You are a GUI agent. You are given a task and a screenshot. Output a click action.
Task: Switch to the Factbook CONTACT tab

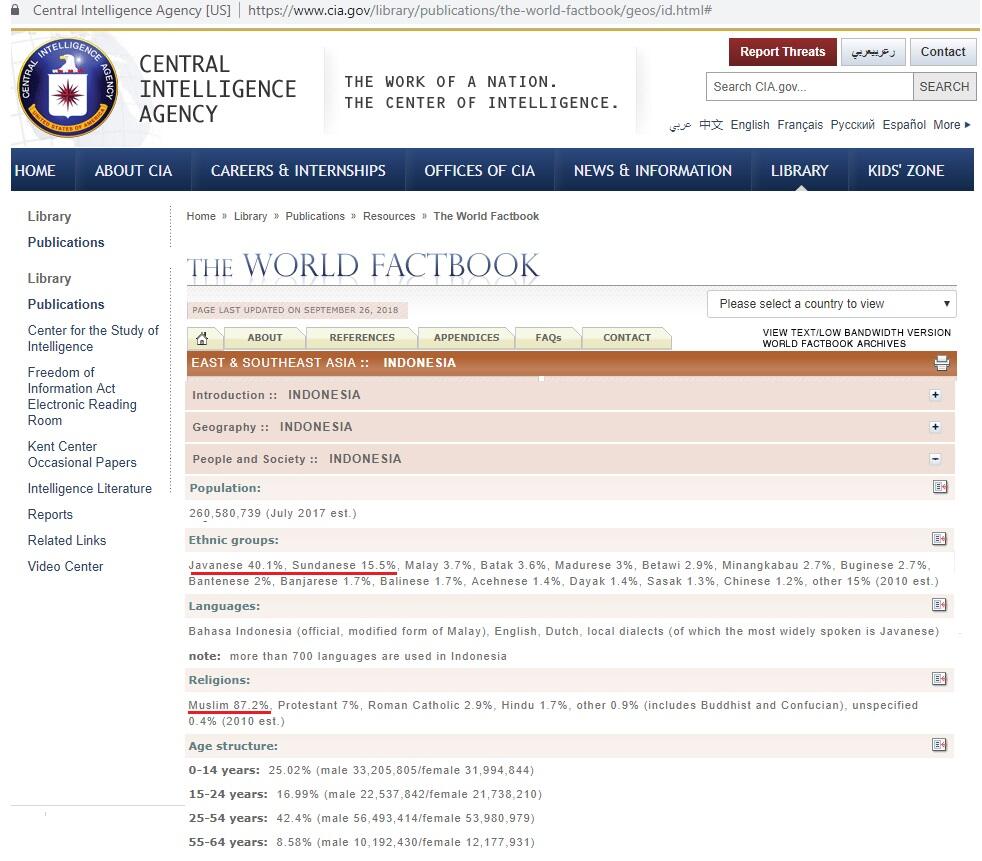point(627,338)
